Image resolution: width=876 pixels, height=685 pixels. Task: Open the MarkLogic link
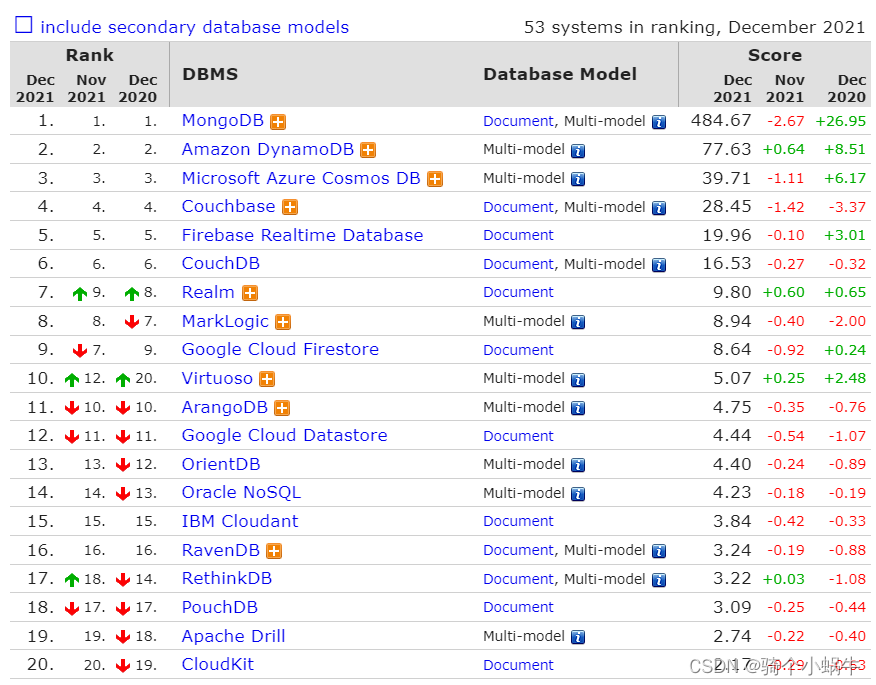(225, 321)
